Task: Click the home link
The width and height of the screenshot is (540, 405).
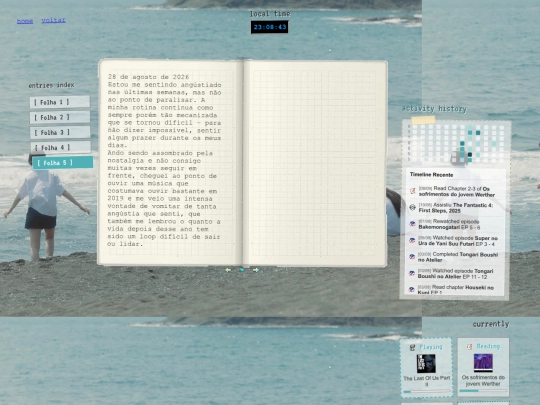Action: point(25,21)
